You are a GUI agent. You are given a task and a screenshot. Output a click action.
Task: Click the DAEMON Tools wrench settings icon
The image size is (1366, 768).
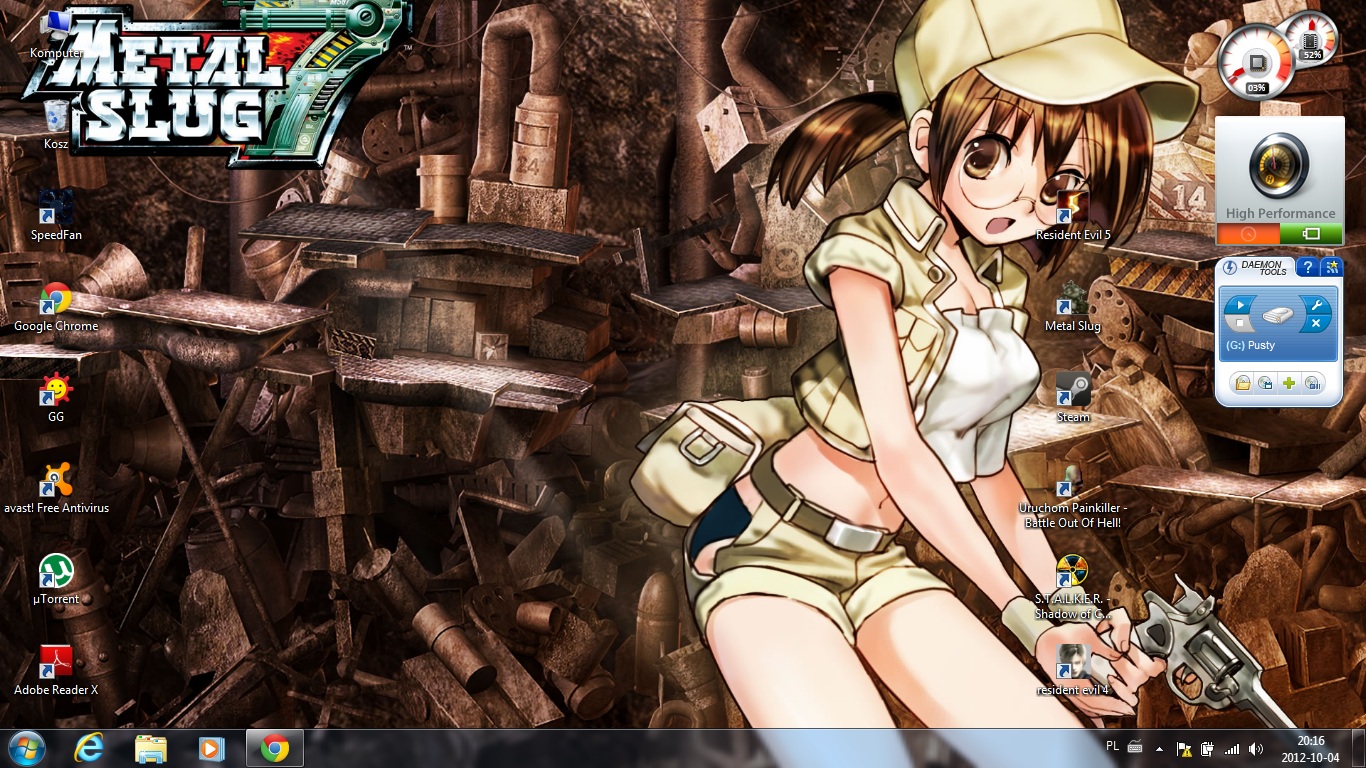pos(1316,304)
